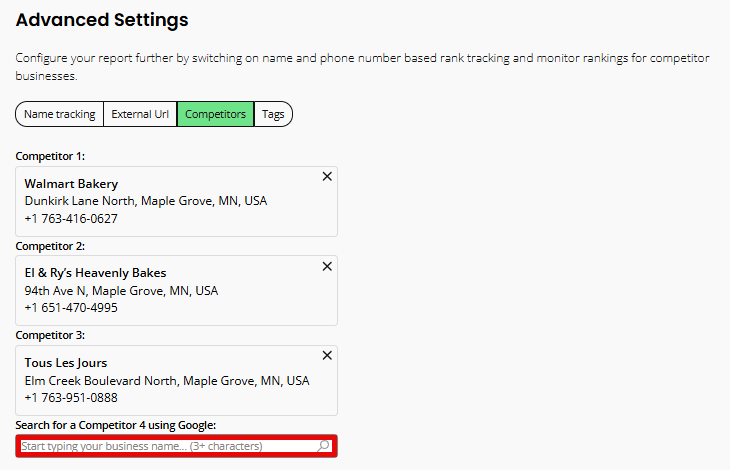Click phone number +1 651-470-4995
Viewport: 730px width, 470px height.
pos(71,308)
